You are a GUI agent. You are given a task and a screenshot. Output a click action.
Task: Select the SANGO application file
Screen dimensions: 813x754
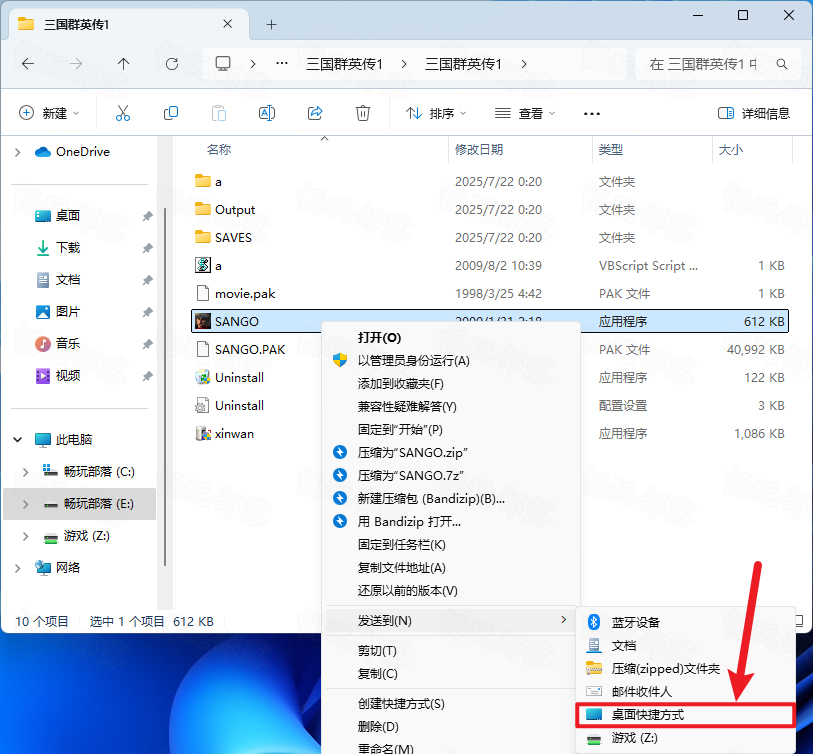489,321
